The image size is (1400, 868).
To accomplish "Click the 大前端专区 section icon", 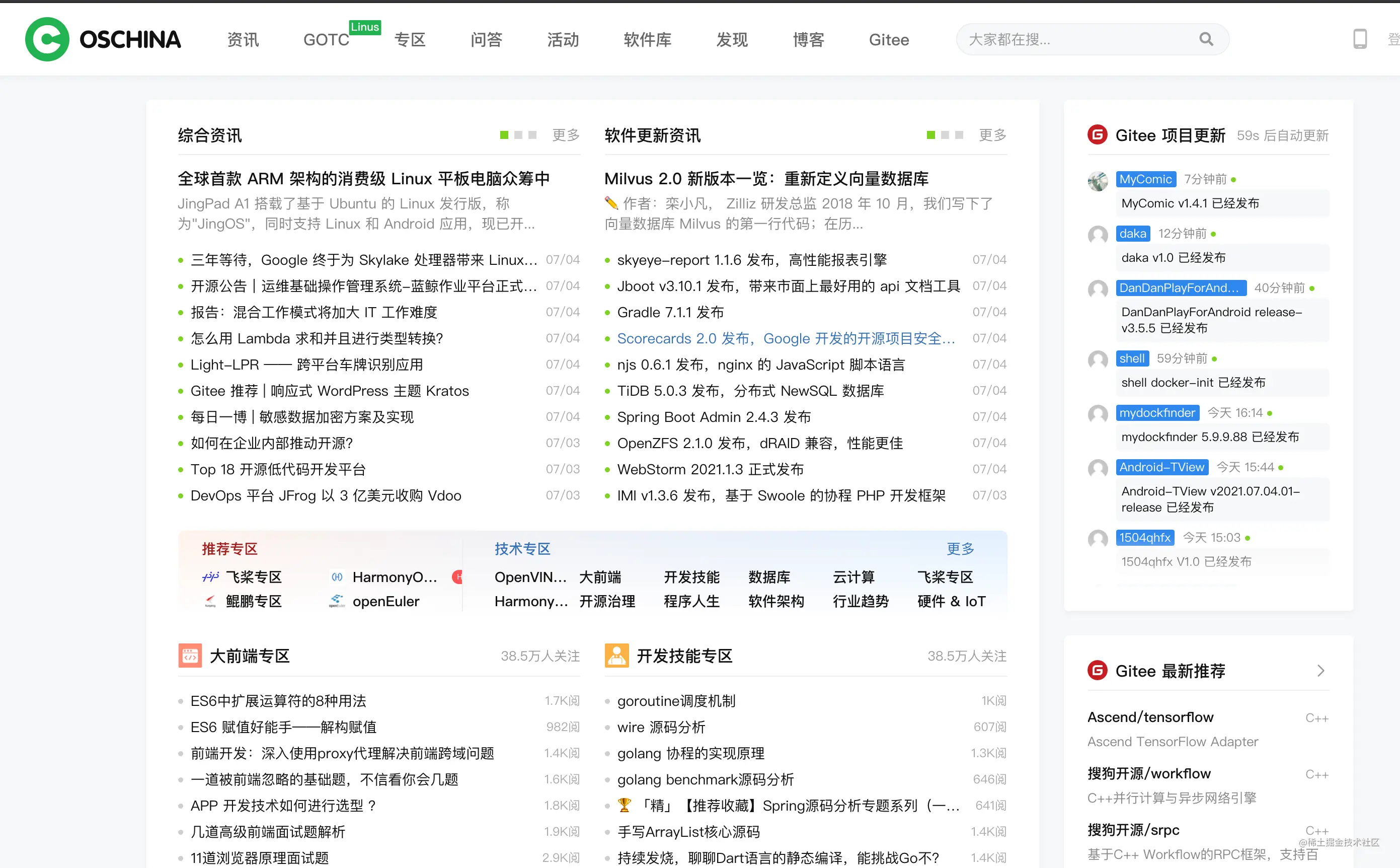I will click(190, 656).
